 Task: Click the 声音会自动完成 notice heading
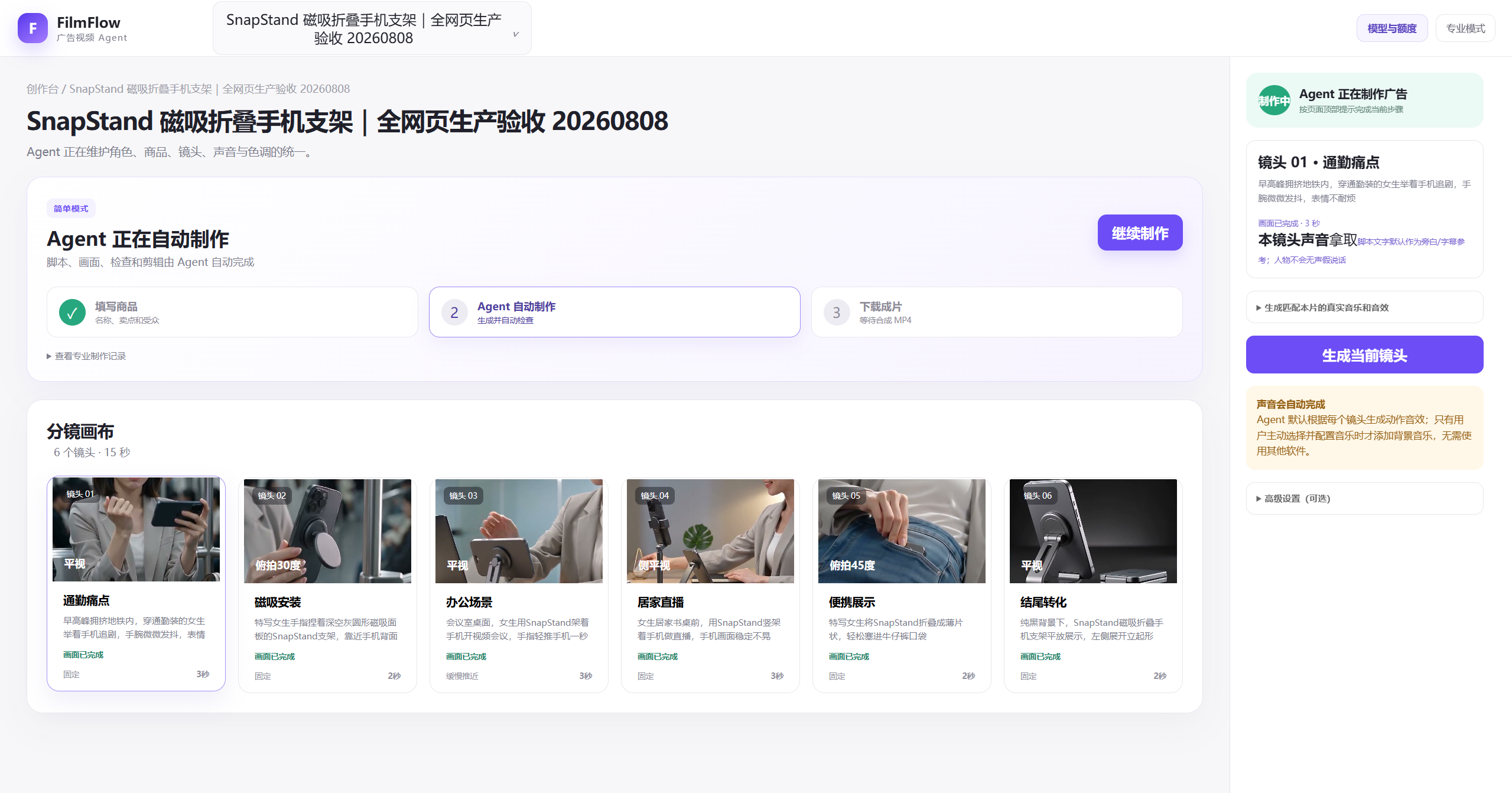click(1291, 404)
